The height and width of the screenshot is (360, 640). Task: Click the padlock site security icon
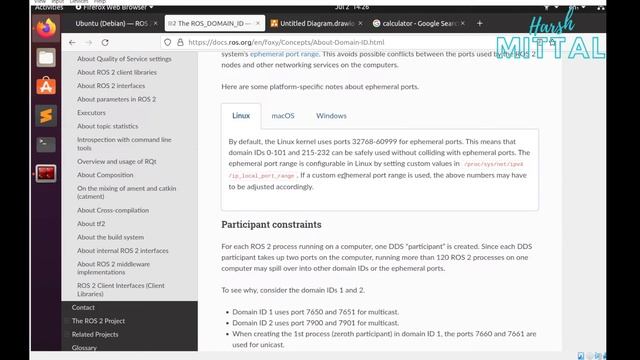tap(180, 42)
